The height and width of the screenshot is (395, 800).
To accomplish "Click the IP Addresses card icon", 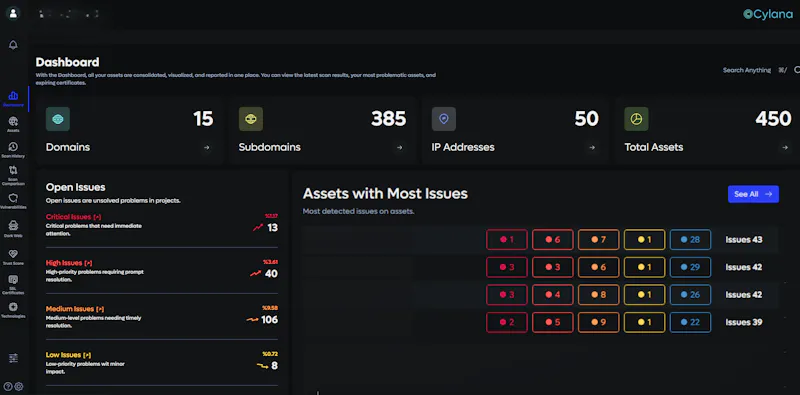I will coord(443,119).
